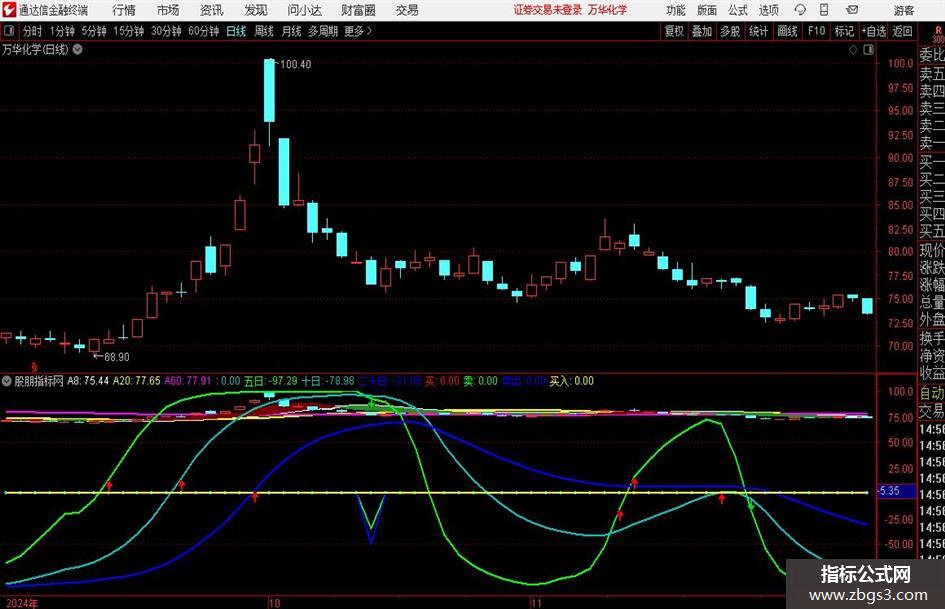Click the 统计 statistics toolbar button

pos(759,31)
